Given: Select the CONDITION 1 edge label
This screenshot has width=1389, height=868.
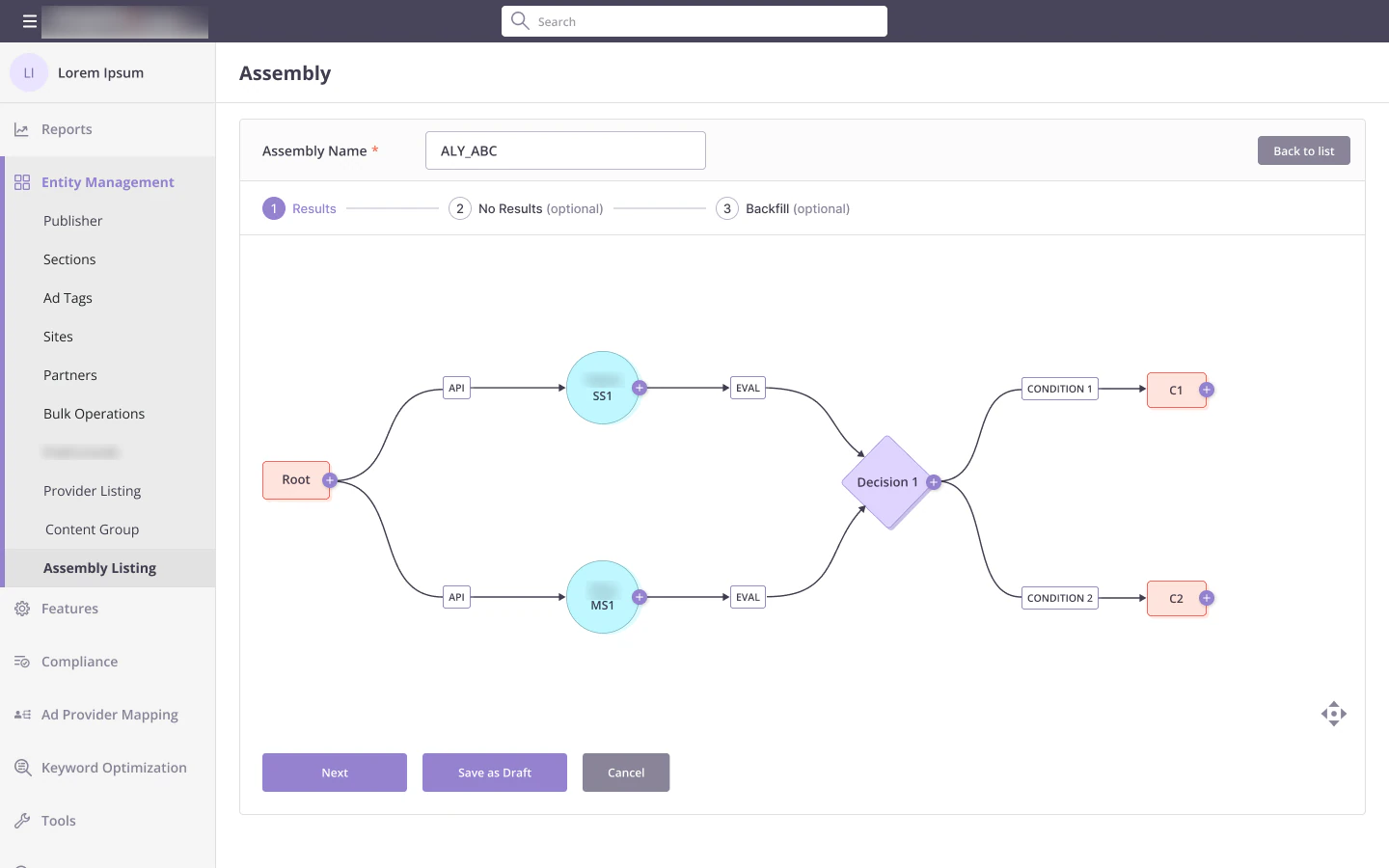Looking at the screenshot, I should (1059, 389).
